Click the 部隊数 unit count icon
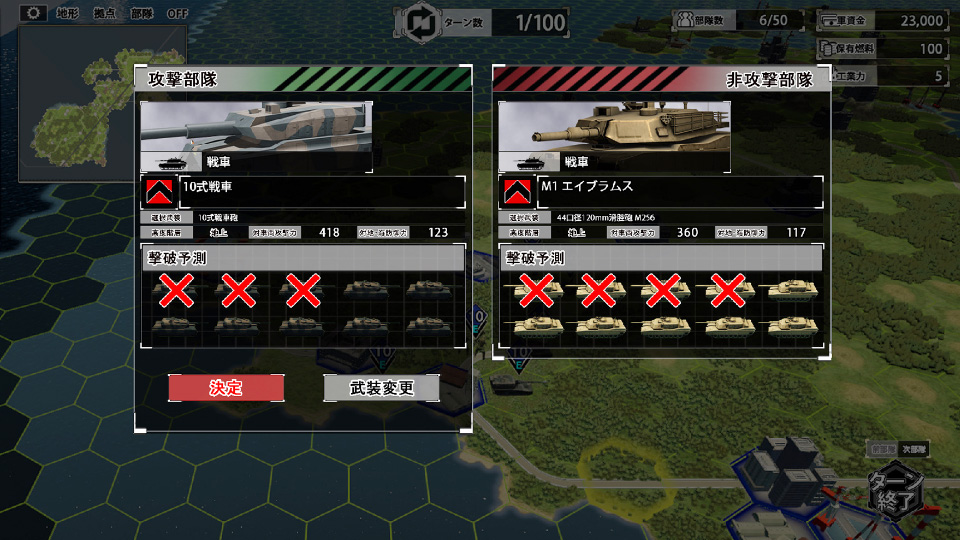Image resolution: width=960 pixels, height=540 pixels. (683, 20)
